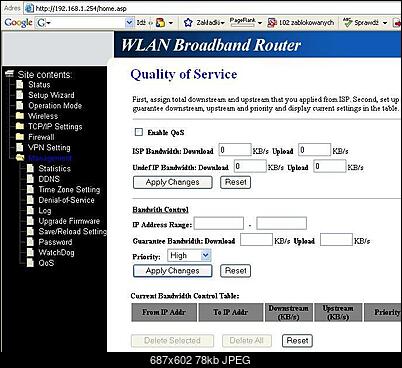Open the Denial-of-Service link

coord(66,200)
